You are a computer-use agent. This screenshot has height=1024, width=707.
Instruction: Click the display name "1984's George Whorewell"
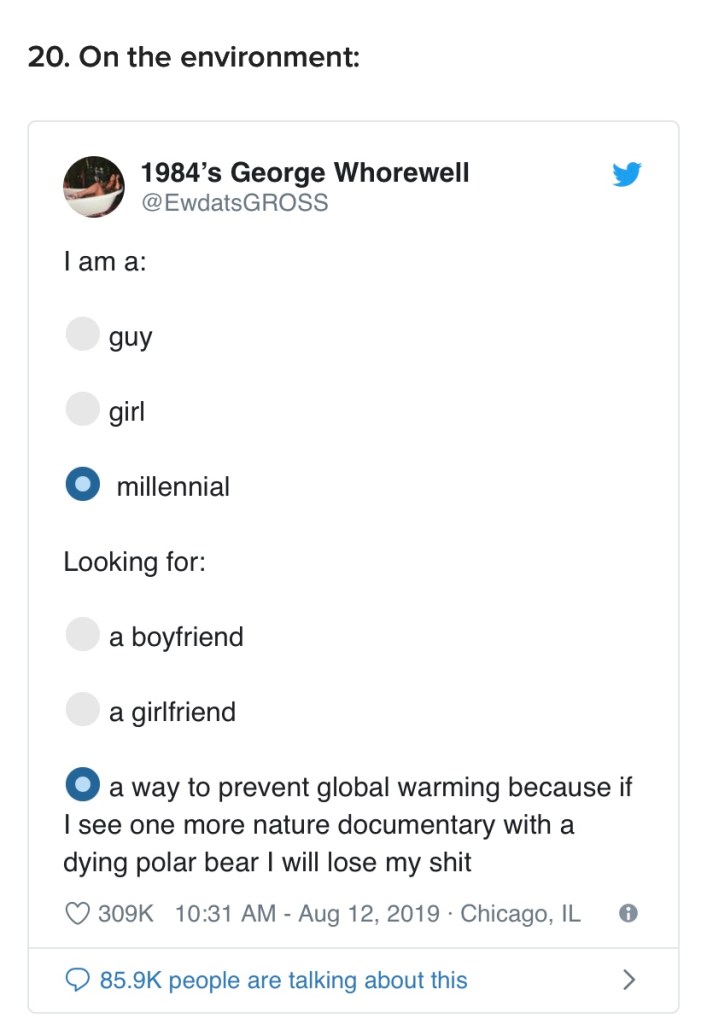click(304, 172)
